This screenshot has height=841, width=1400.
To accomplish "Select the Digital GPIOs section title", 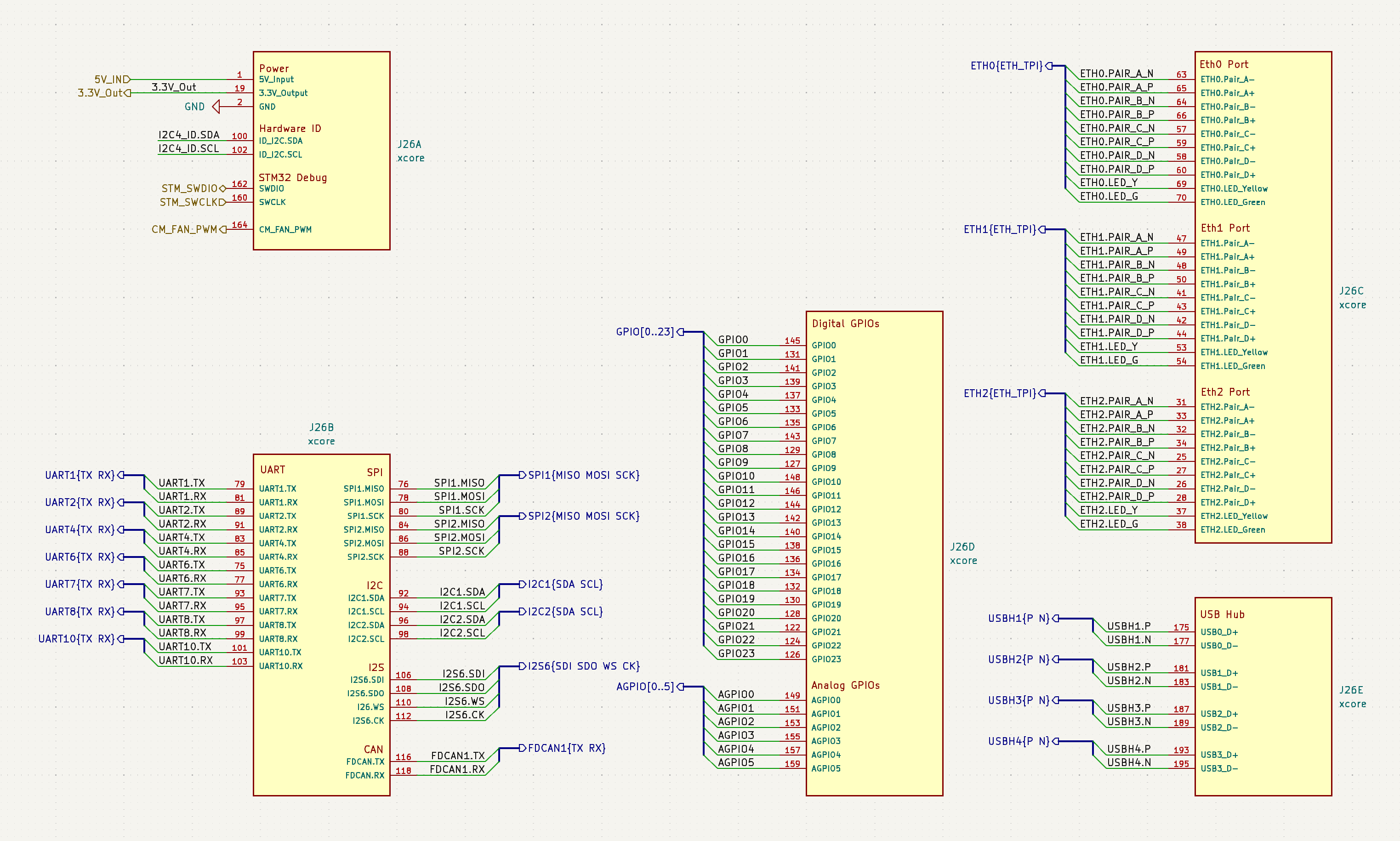I will pyautogui.click(x=846, y=324).
